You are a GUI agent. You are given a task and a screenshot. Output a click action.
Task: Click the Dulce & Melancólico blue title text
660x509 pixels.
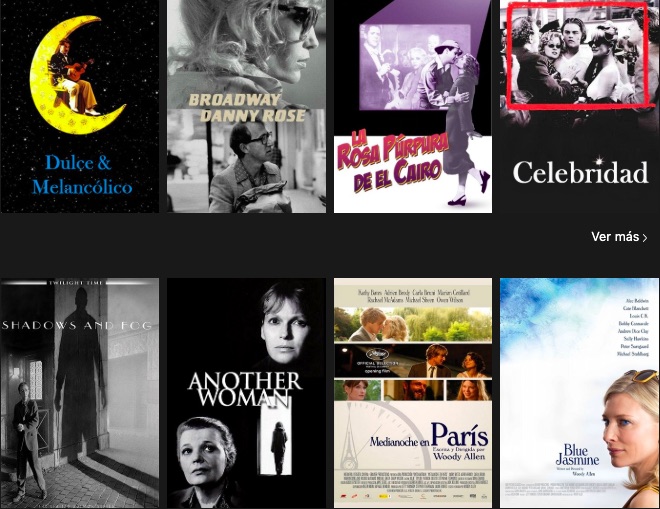pos(82,175)
